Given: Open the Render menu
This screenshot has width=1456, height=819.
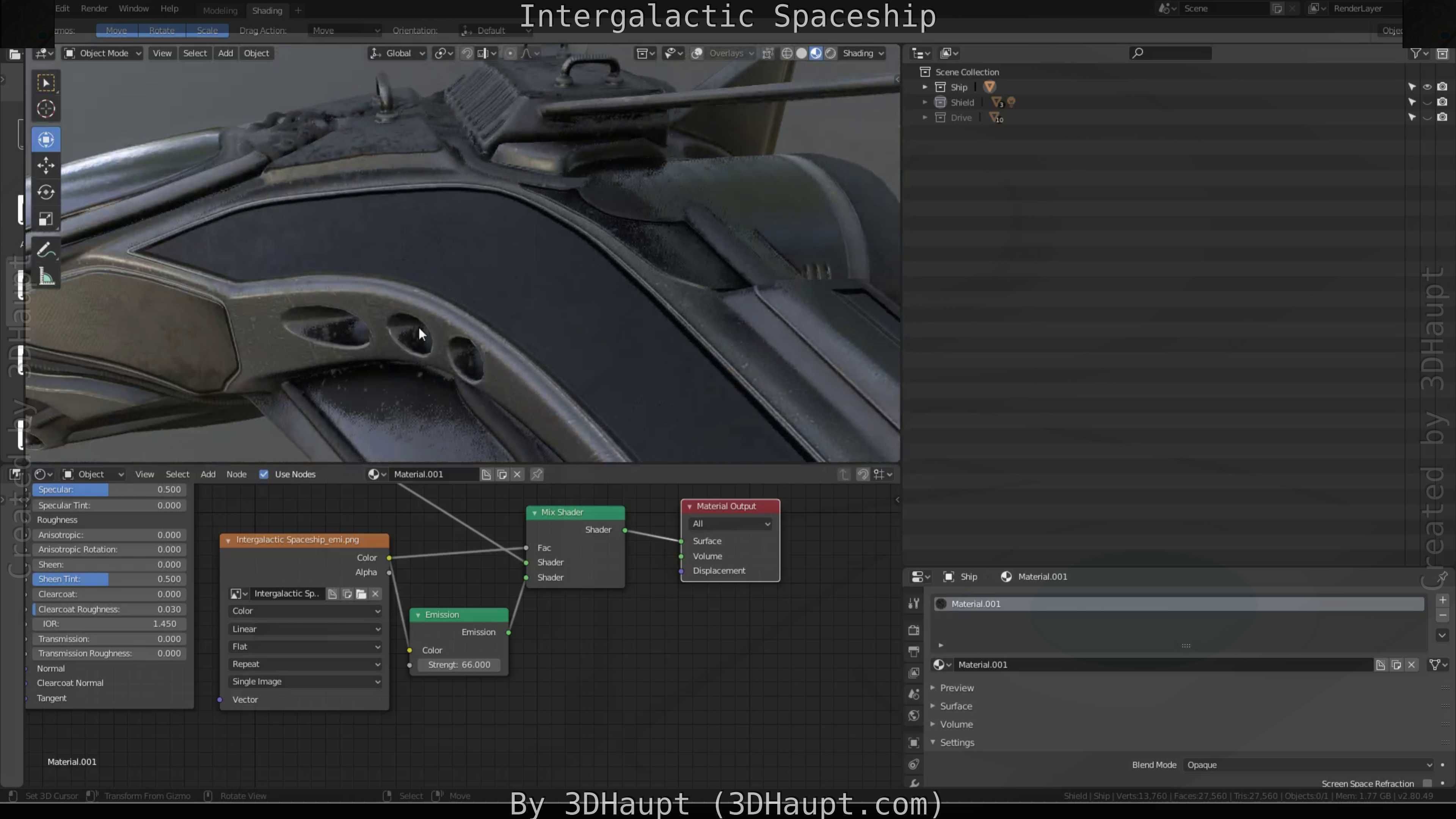Looking at the screenshot, I should 94,8.
